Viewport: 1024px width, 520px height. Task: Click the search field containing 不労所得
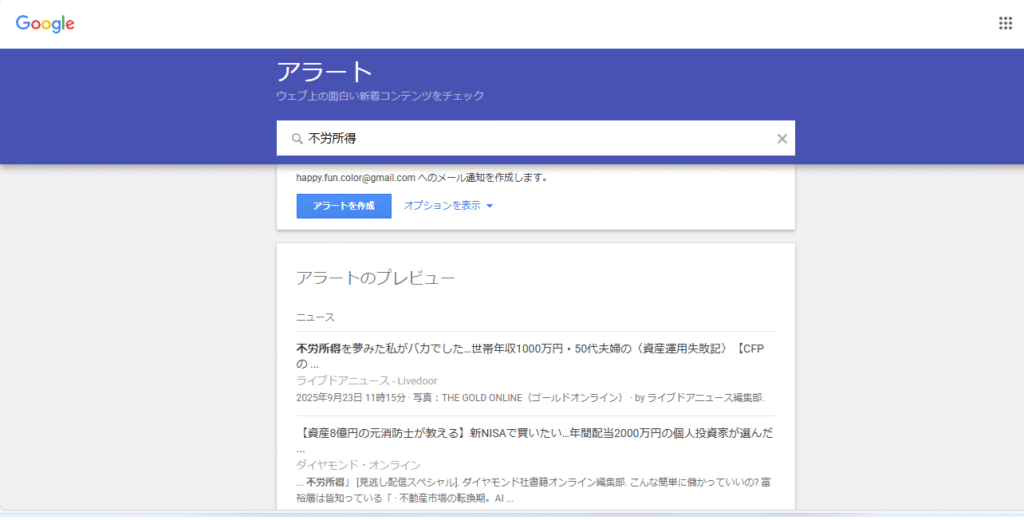(x=530, y=139)
